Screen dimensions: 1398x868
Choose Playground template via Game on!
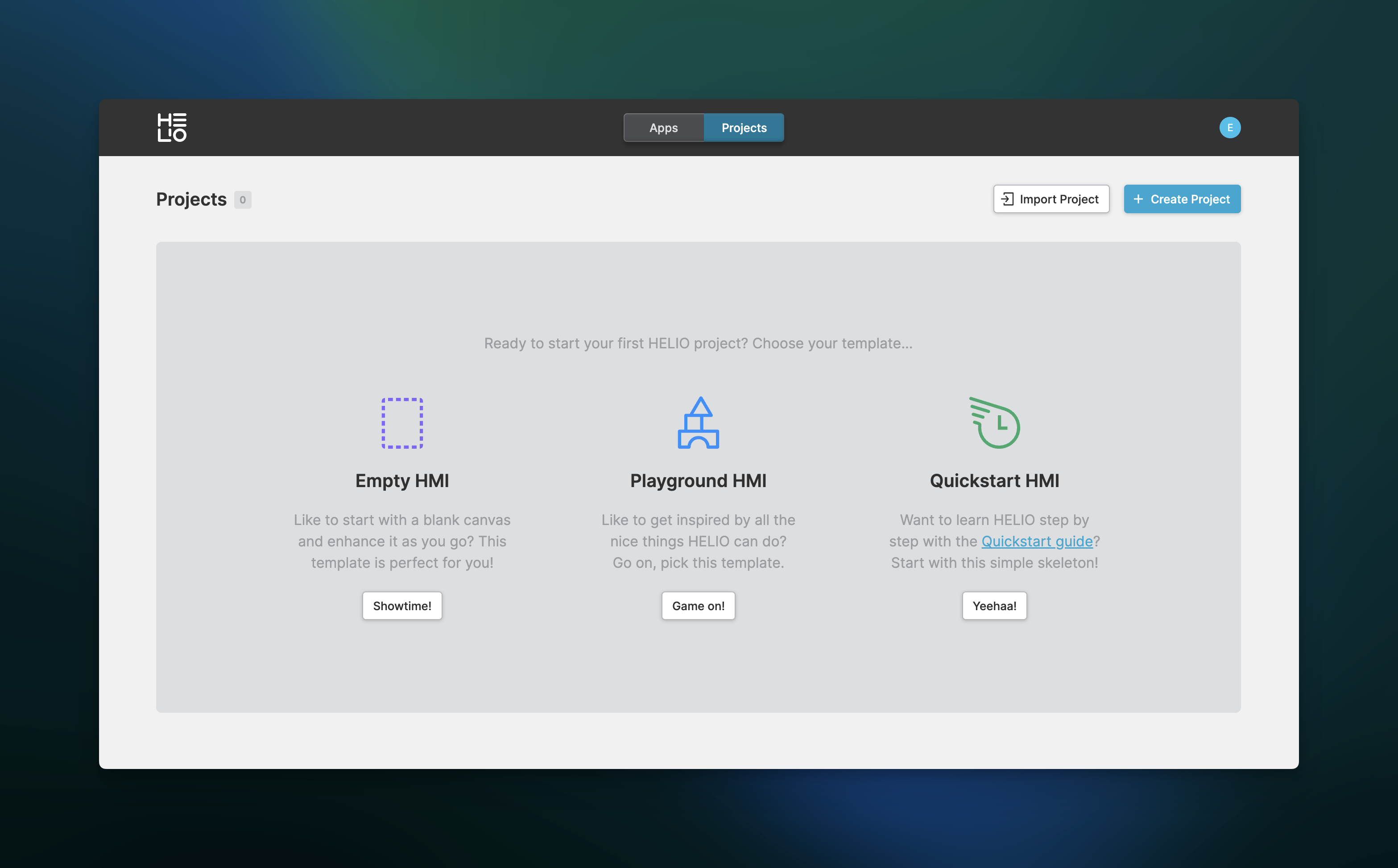(698, 606)
